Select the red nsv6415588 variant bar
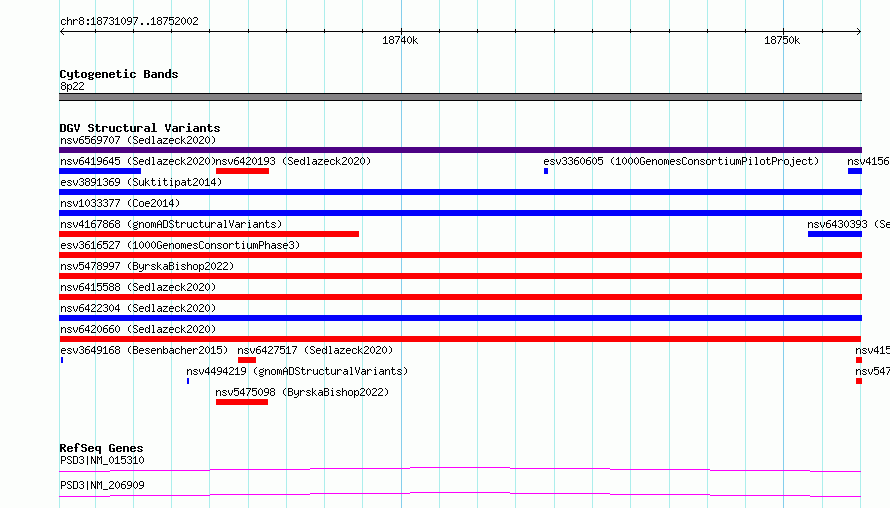Image resolution: width=890 pixels, height=508 pixels. pyautogui.click(x=460, y=297)
